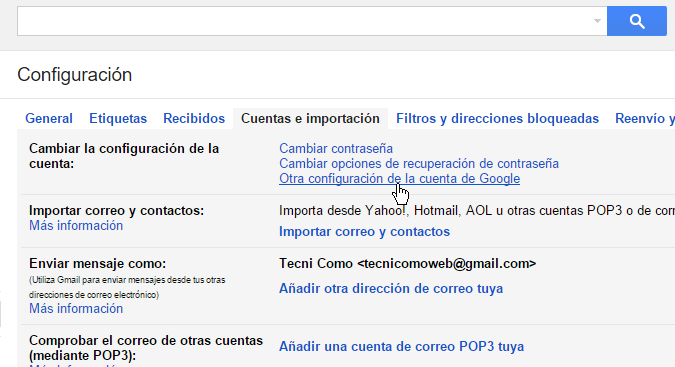Click the Utiliza Gmail para enviar mensajes note
Screen dimensions: 675x367
[x=127, y=287]
